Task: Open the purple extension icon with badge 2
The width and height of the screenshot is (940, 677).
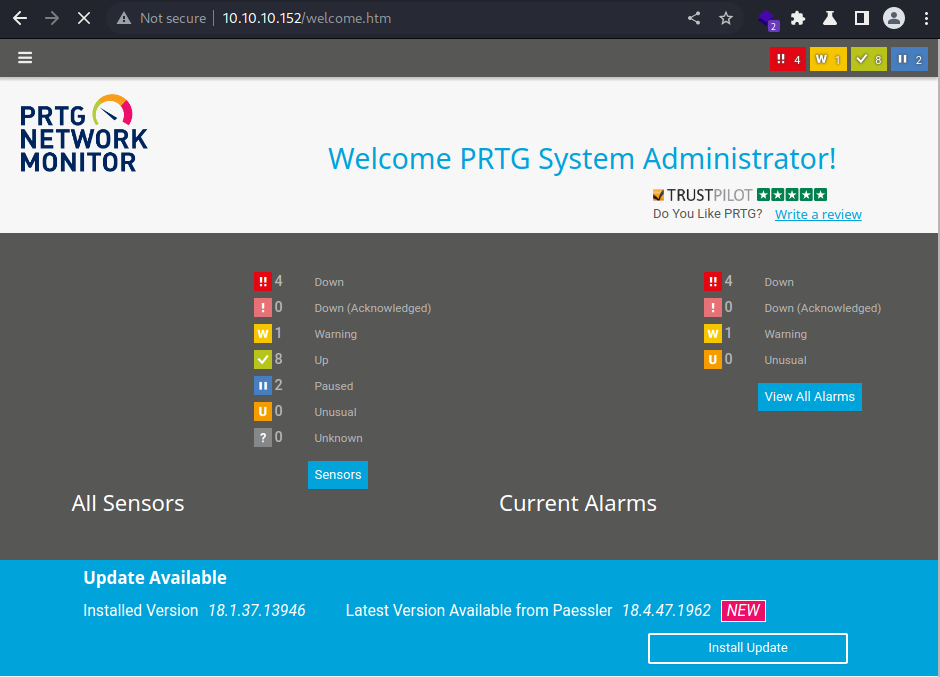Action: [x=767, y=19]
